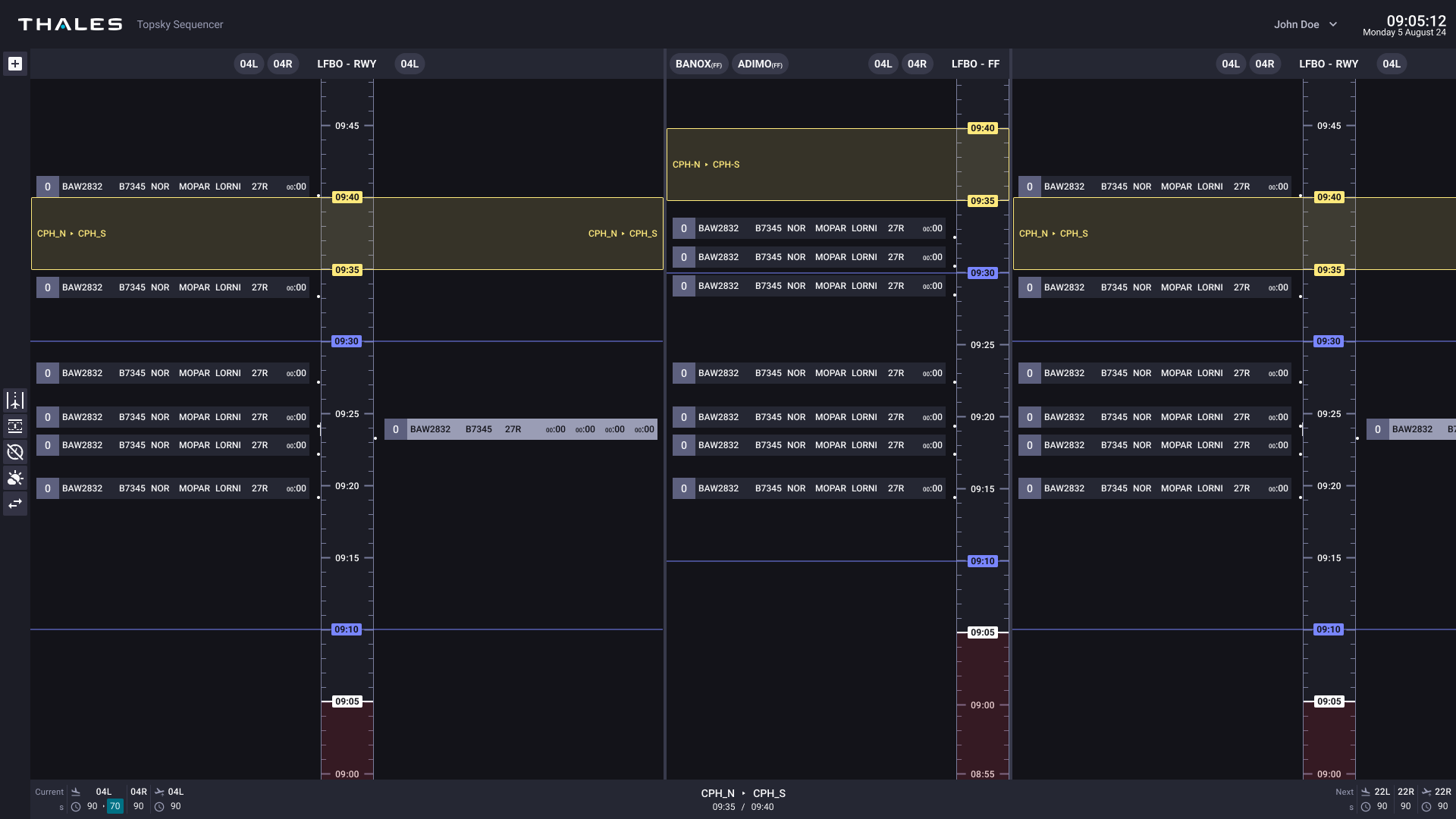Image resolution: width=1456 pixels, height=819 pixels.
Task: Click the blue 09:10 marker on LFBO - FF timeline
Action: click(982, 561)
